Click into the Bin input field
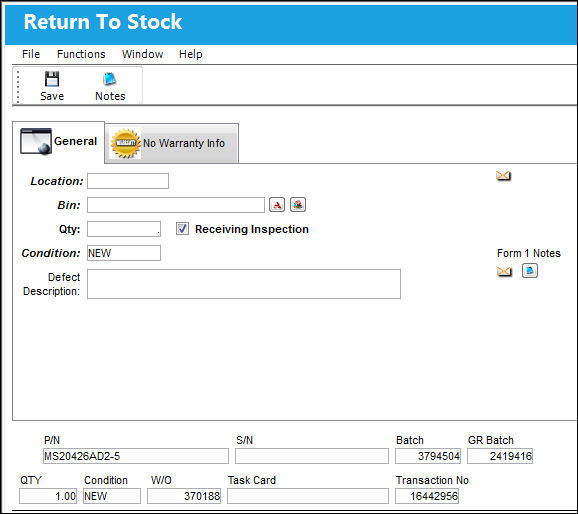578x514 pixels. click(176, 205)
